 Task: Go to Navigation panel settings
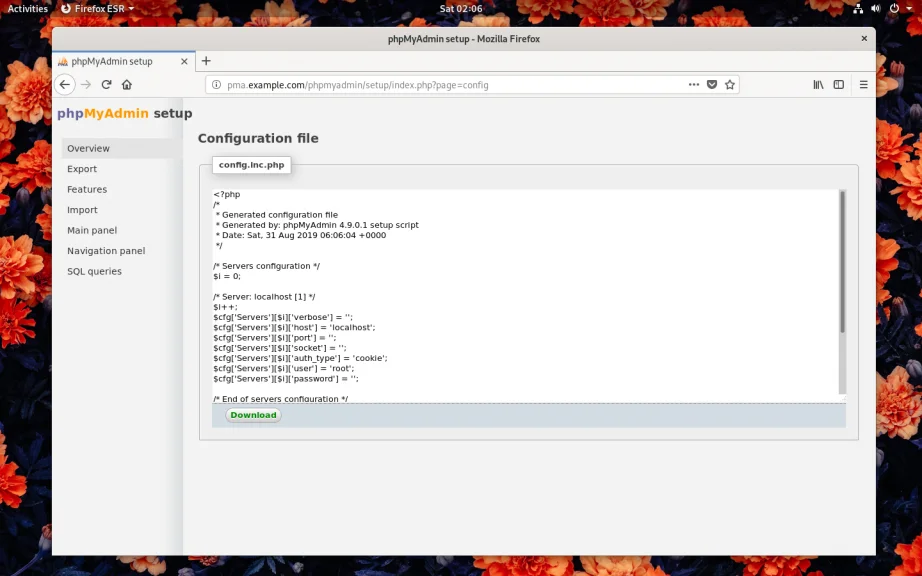pyautogui.click(x=106, y=251)
